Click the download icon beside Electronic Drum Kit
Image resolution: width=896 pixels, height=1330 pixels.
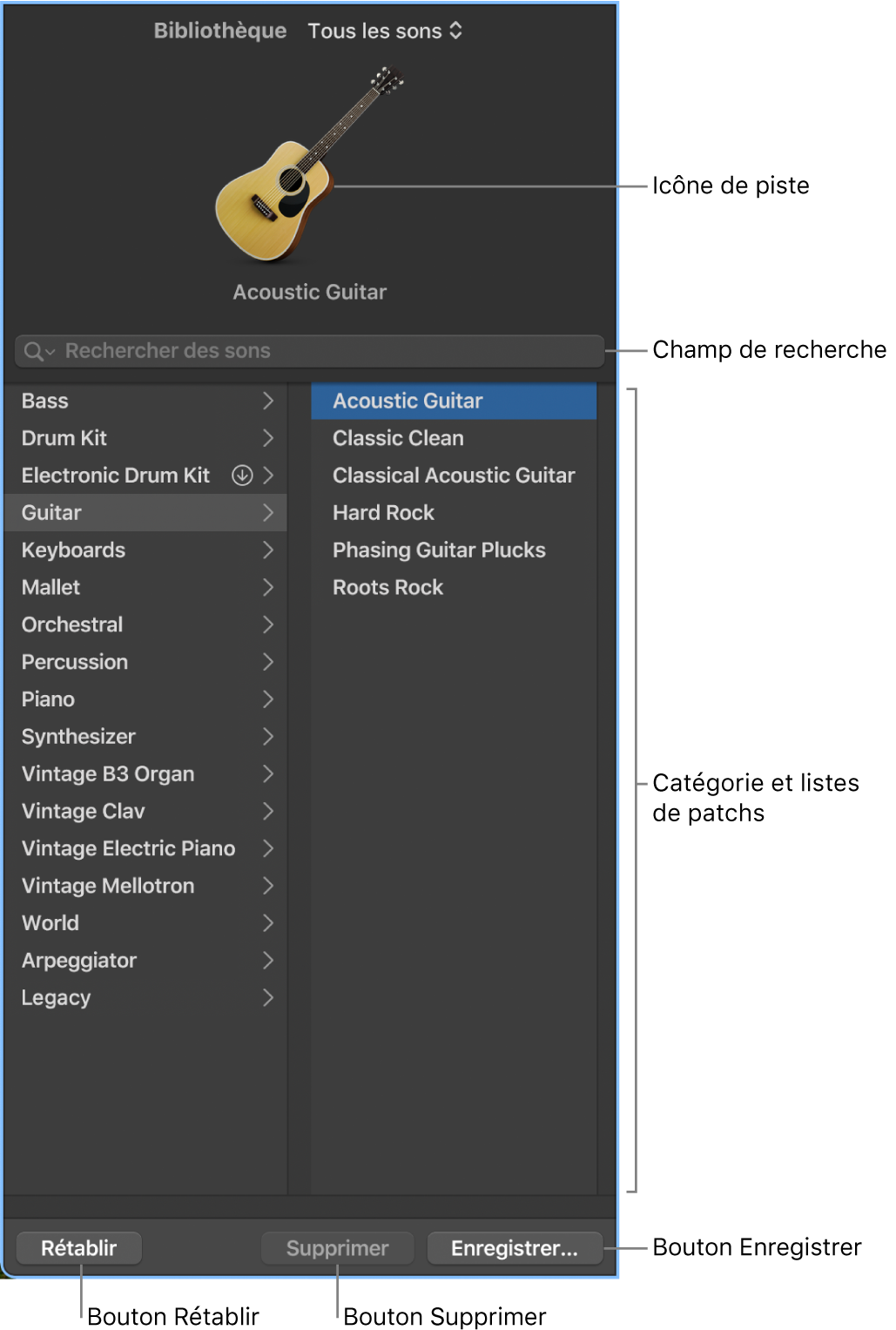point(242,476)
